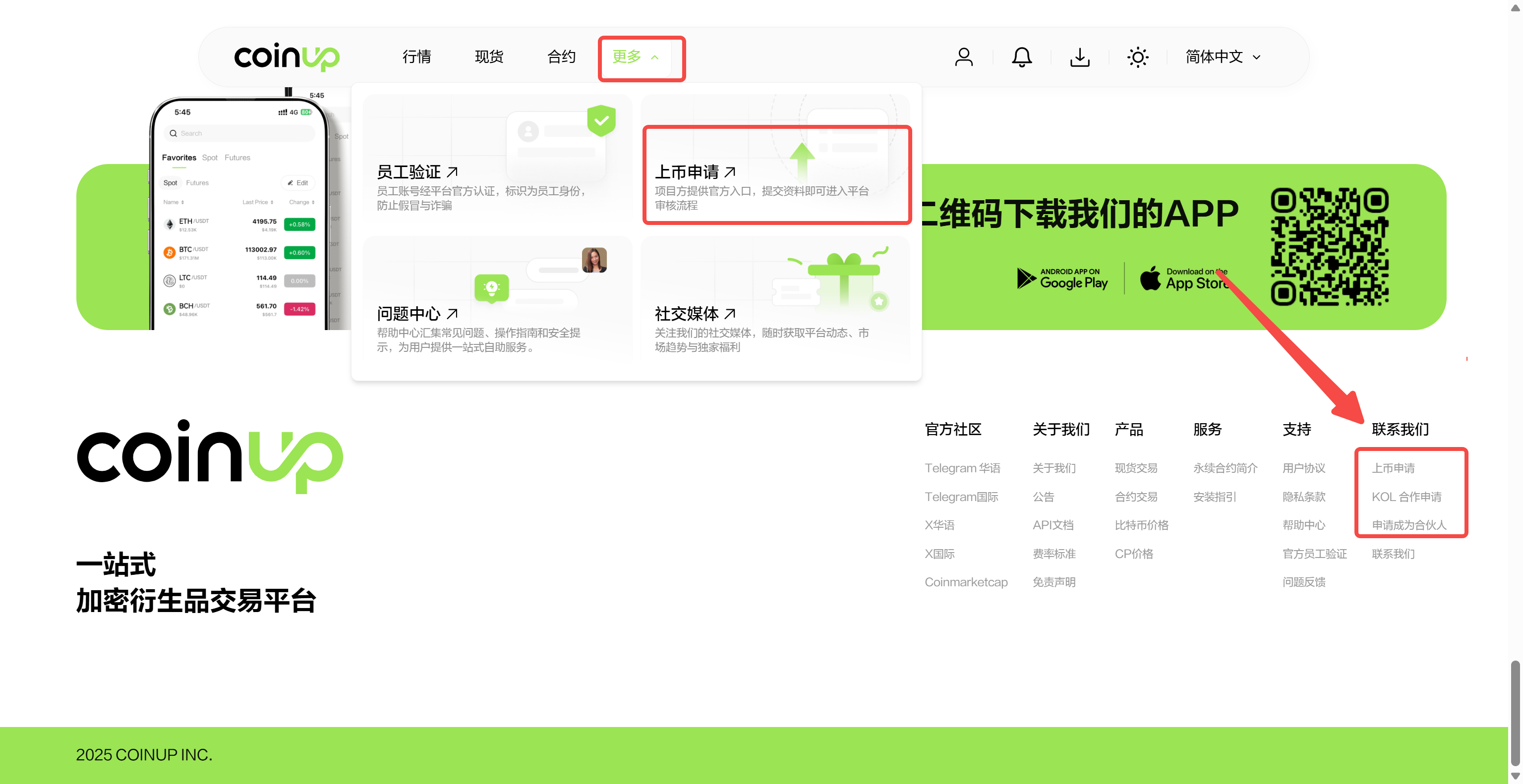This screenshot has height=784, width=1523.
Task: Open 帮助中心 footer link
Action: 1304,525
